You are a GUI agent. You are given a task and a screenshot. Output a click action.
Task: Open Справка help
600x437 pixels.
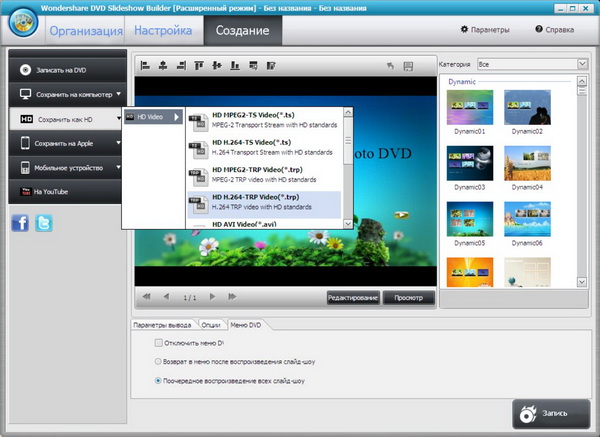[556, 30]
